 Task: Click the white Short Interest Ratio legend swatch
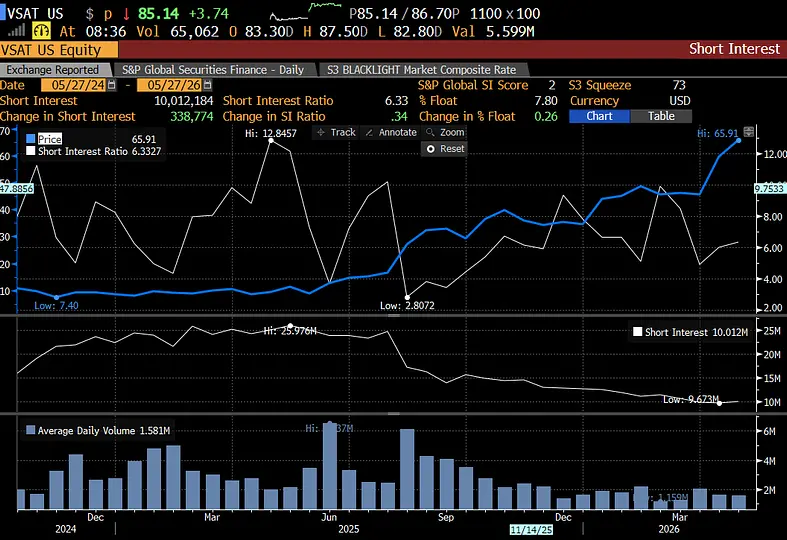pyautogui.click(x=31, y=151)
